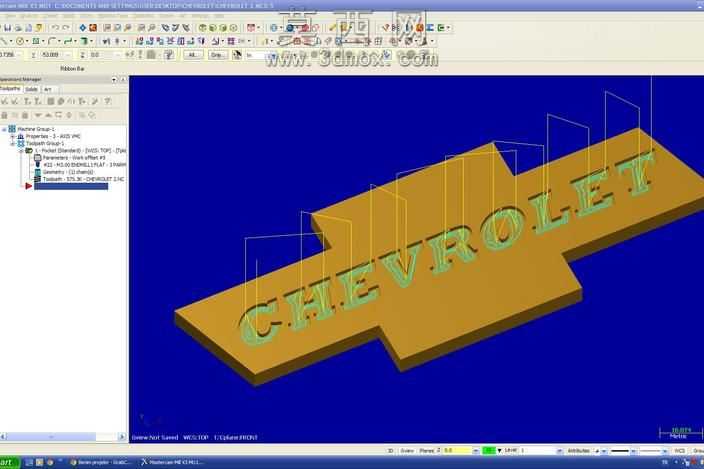Open Operations Manager help icon

pyautogui.click(x=108, y=101)
